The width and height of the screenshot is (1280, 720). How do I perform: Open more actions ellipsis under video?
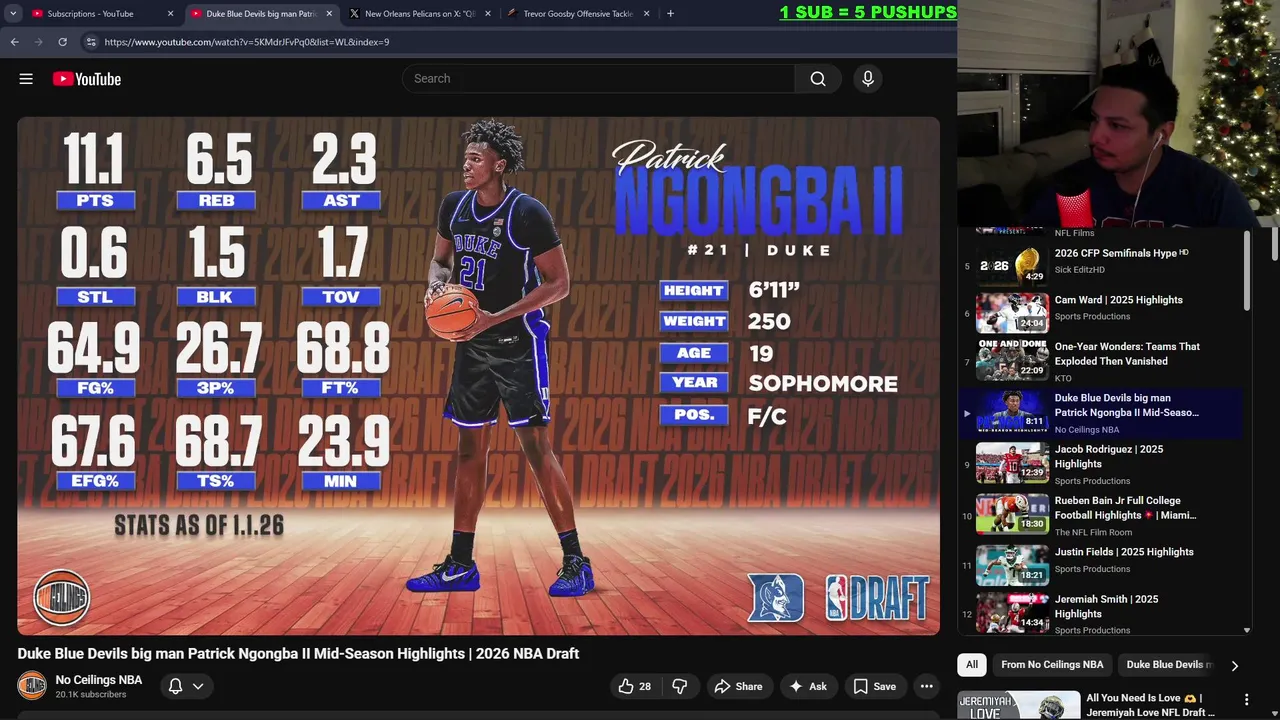pos(927,686)
